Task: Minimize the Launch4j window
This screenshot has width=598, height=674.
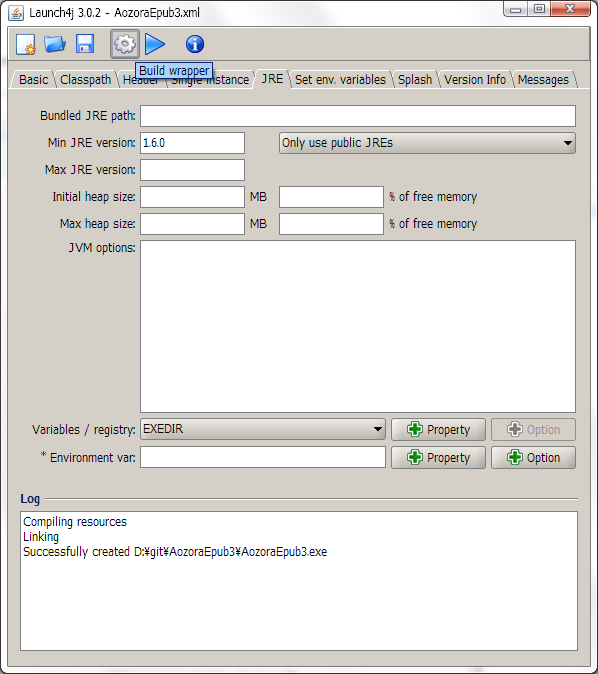Action: 517,9
